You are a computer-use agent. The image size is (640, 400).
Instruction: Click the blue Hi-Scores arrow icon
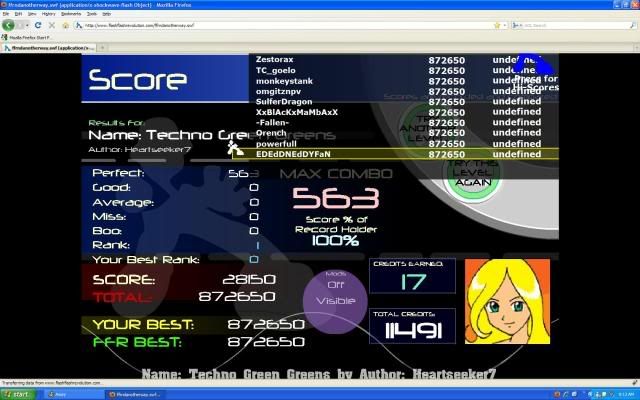[x=529, y=65]
